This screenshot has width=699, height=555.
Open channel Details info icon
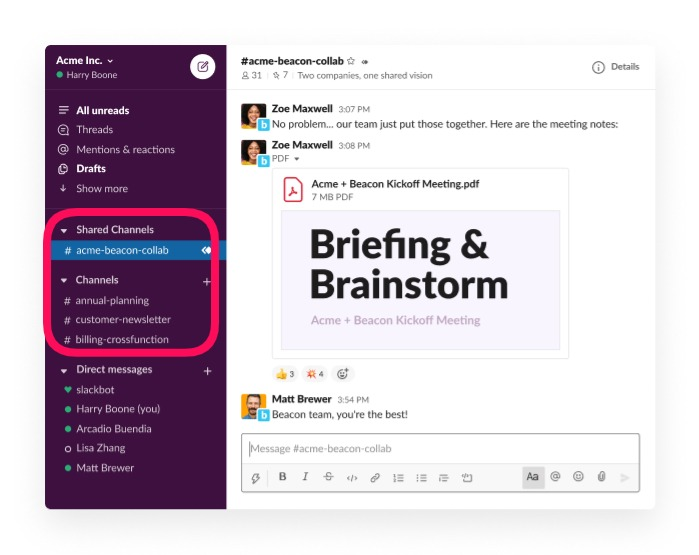click(x=598, y=67)
